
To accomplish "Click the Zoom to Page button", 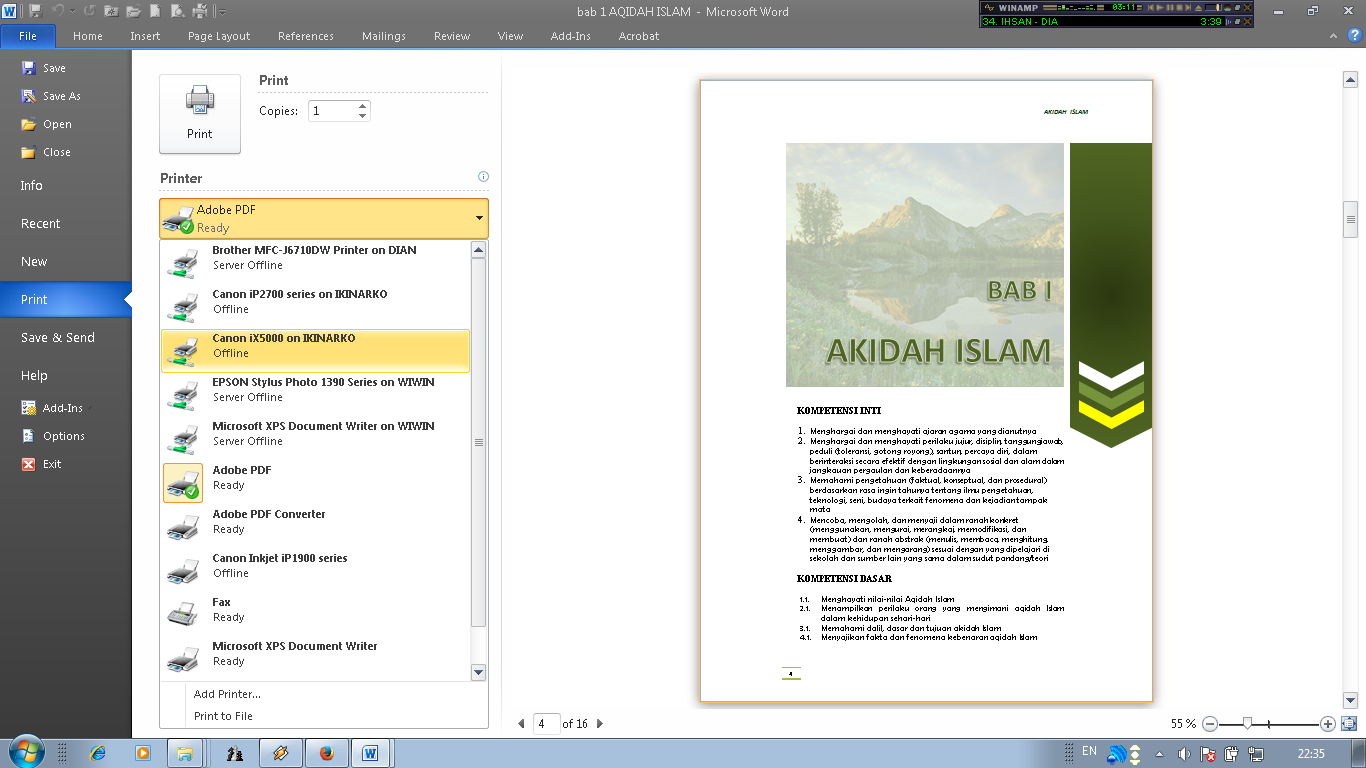I will click(1349, 724).
